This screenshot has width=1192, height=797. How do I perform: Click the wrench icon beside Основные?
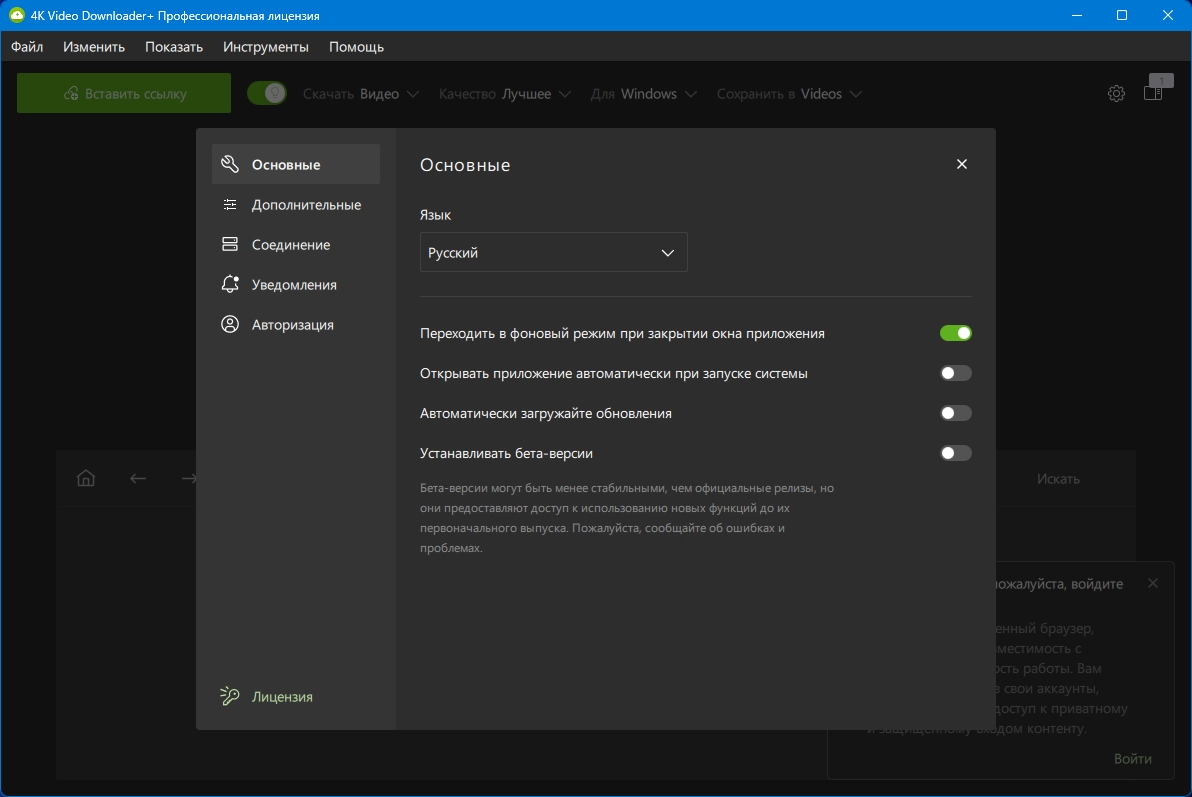(x=230, y=164)
